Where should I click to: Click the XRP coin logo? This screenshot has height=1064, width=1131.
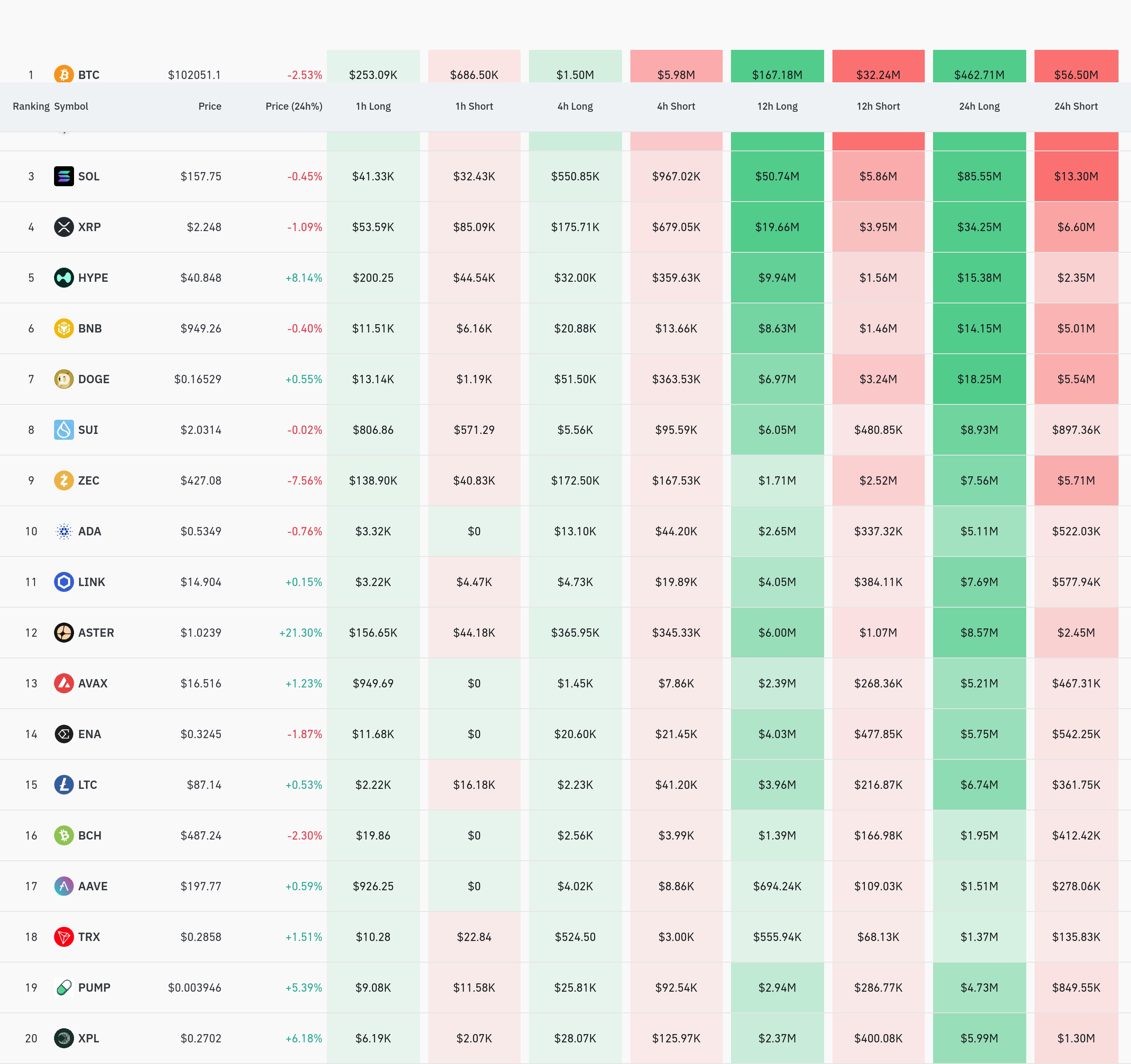click(64, 227)
